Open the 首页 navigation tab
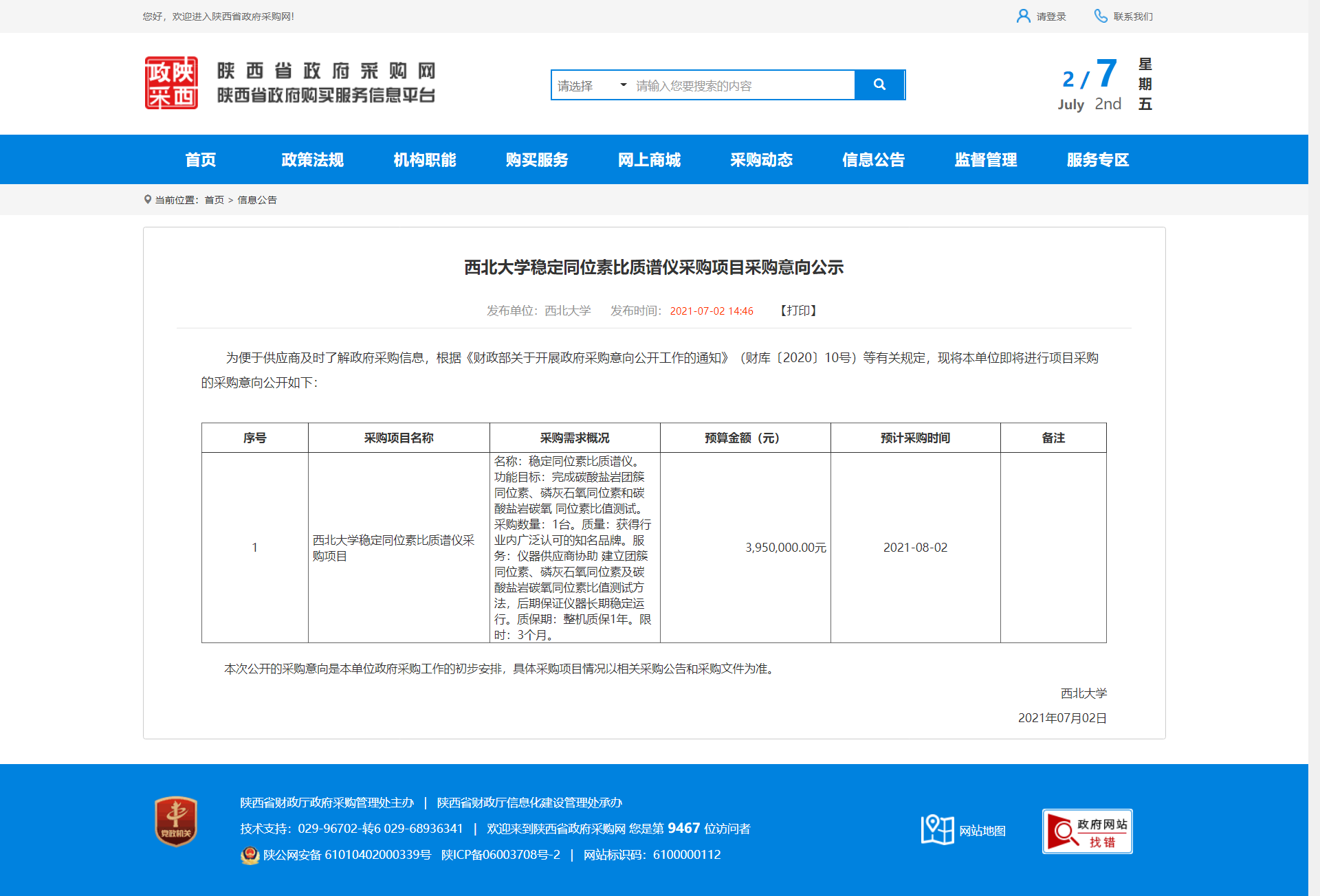Viewport: 1320px width, 896px height. pyautogui.click(x=200, y=160)
